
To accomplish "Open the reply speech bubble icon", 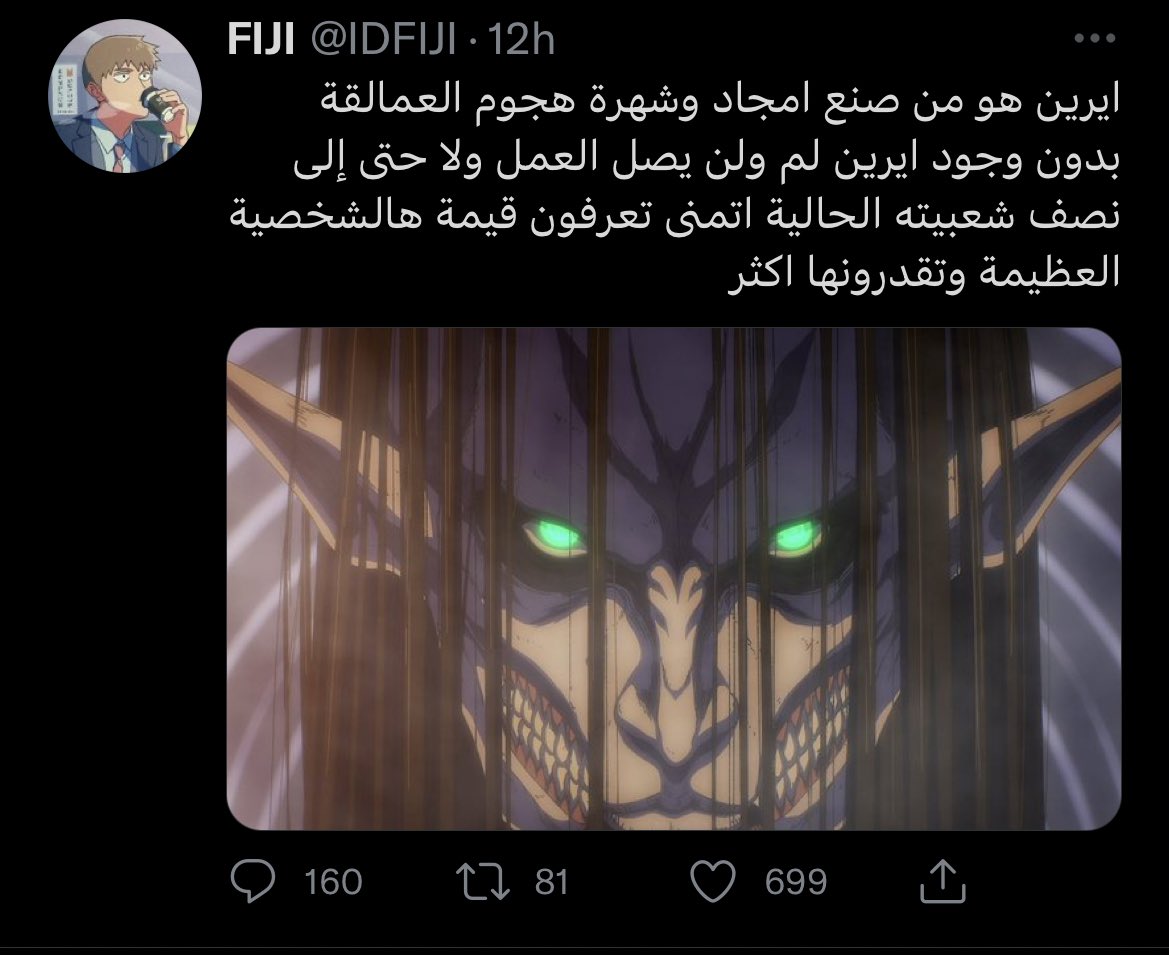I will (x=253, y=881).
